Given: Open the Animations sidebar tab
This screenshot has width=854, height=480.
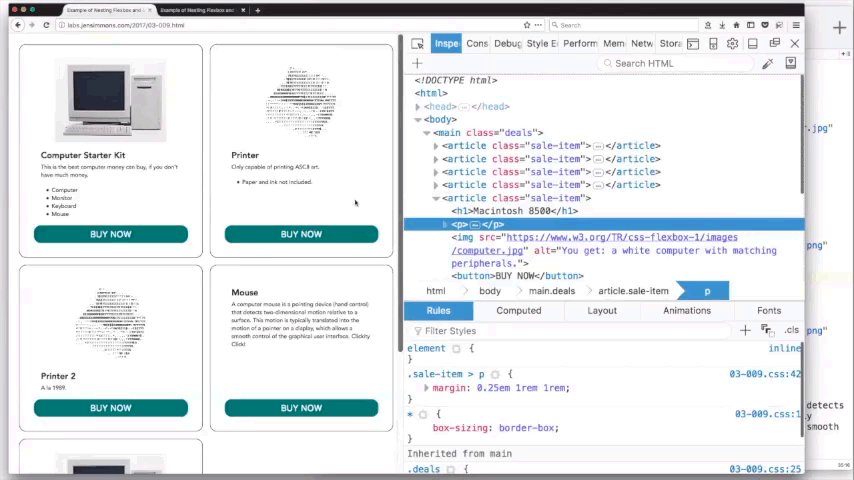Looking at the screenshot, I should [687, 311].
